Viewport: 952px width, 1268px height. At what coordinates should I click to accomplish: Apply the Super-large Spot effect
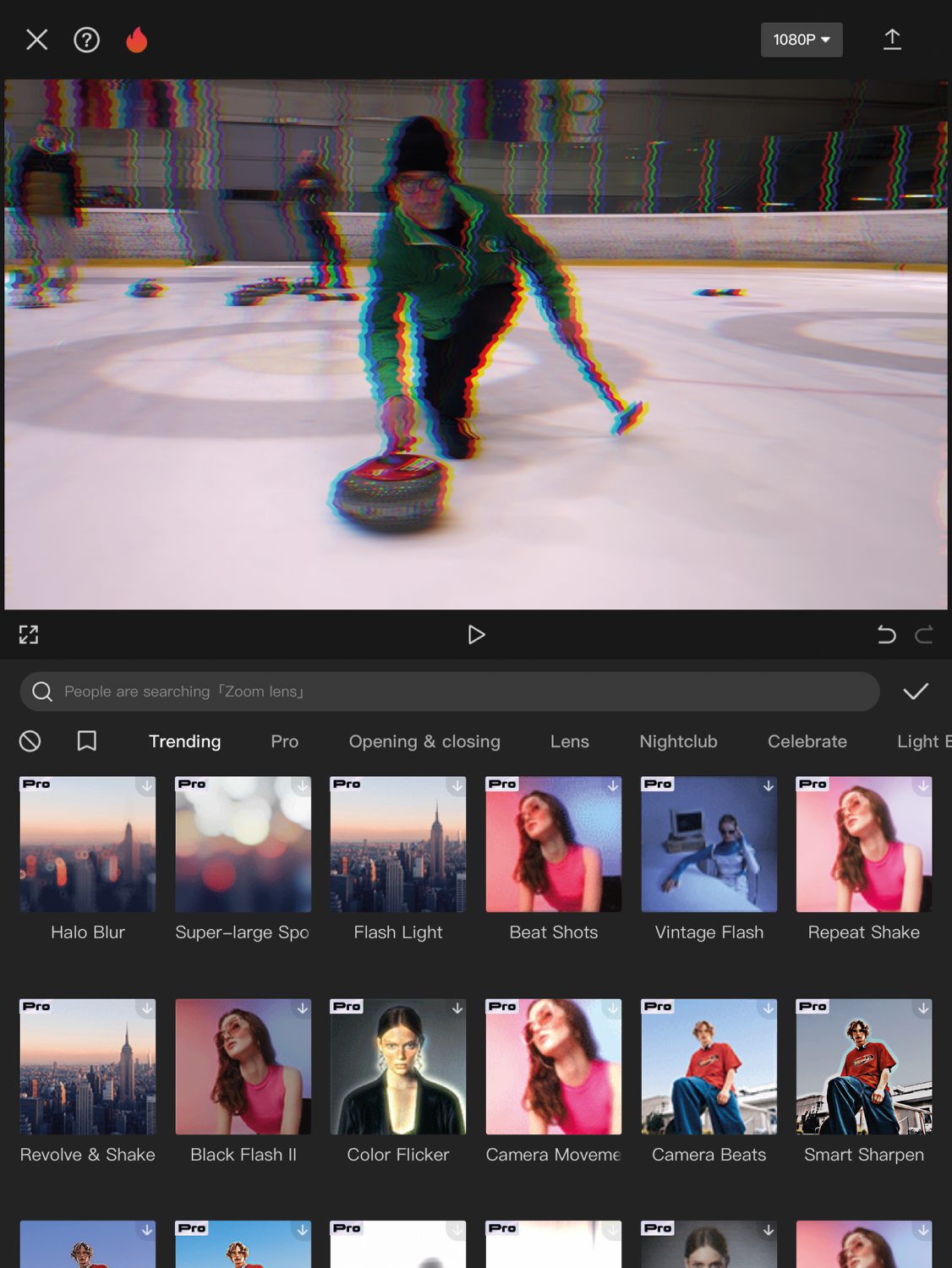click(x=243, y=844)
